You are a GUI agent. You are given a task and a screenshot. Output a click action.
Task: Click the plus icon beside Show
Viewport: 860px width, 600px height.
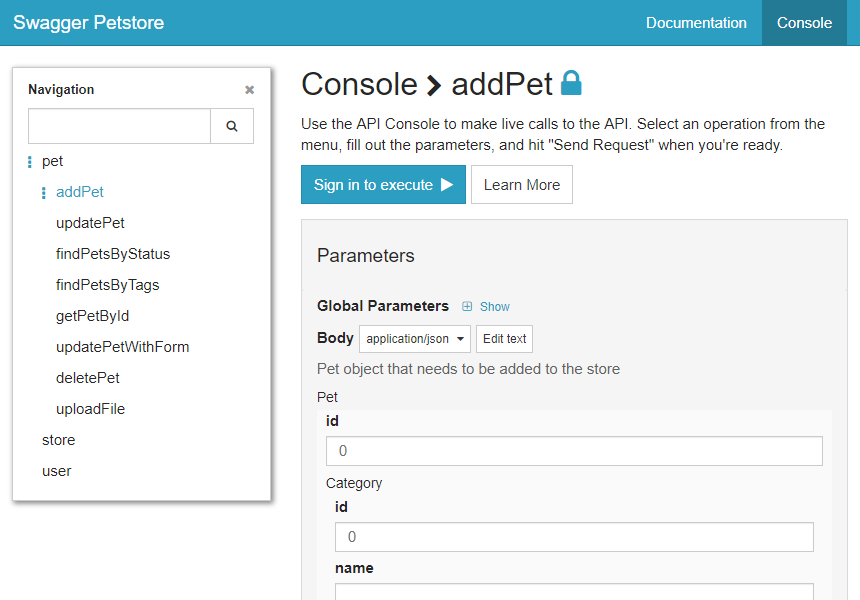tap(467, 307)
